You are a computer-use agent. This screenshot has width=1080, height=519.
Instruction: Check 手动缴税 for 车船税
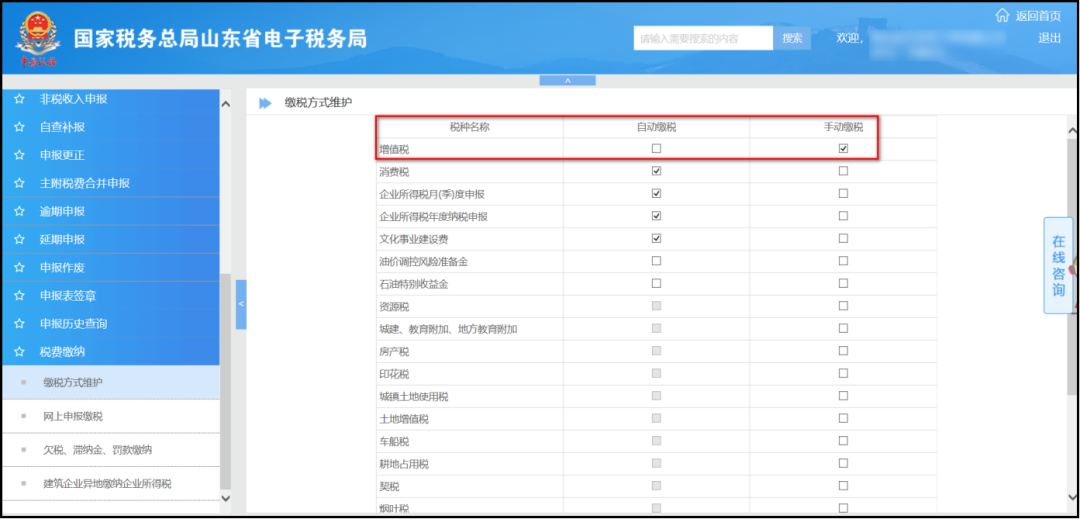coord(843,441)
